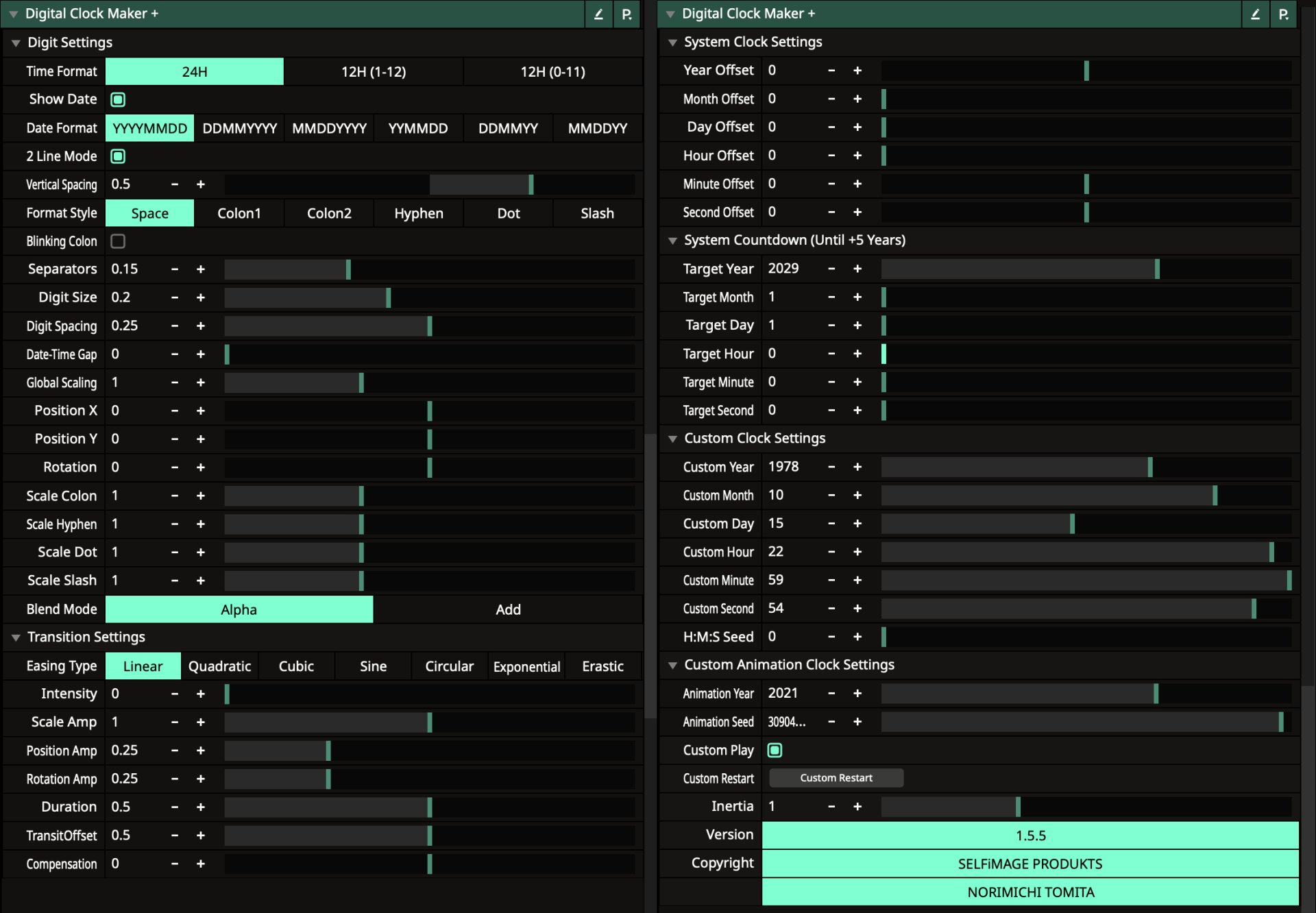1316x913 pixels.
Task: Toggle the 2 Line Mode checkbox
Action: tap(118, 156)
